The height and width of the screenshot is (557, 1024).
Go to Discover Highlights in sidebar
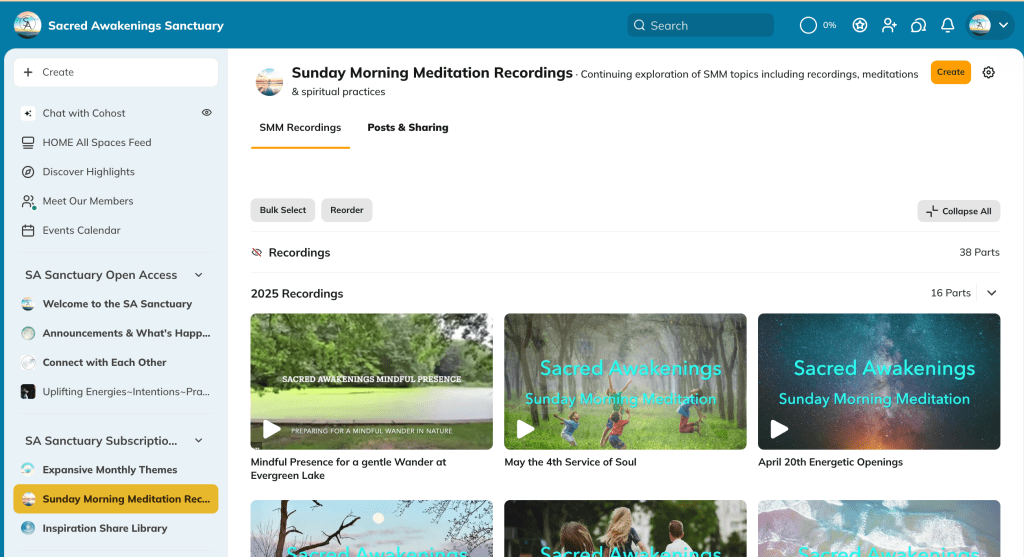[88, 172]
